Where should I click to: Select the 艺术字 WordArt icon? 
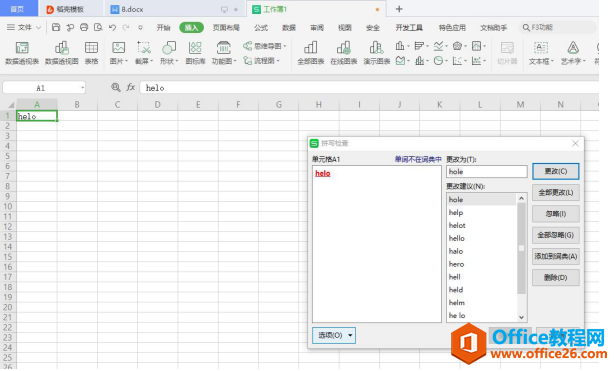click(573, 53)
